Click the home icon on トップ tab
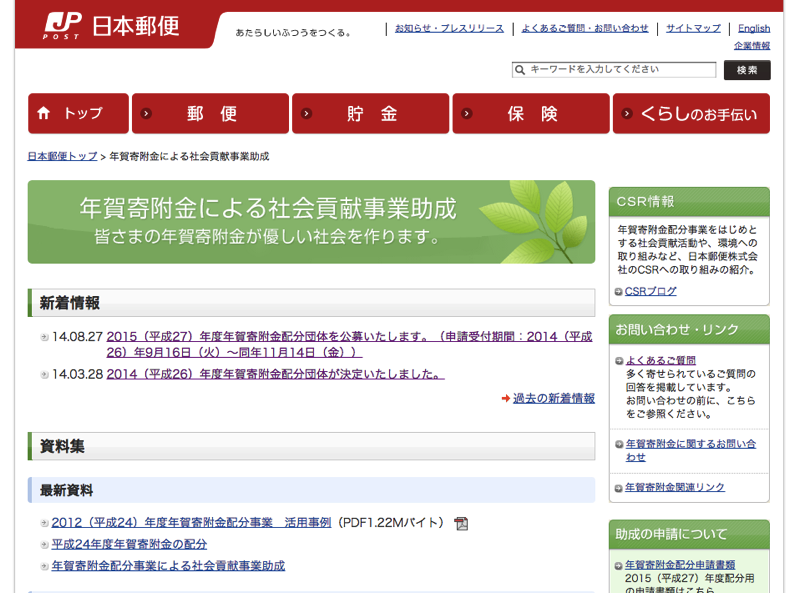 pyautogui.click(x=44, y=113)
